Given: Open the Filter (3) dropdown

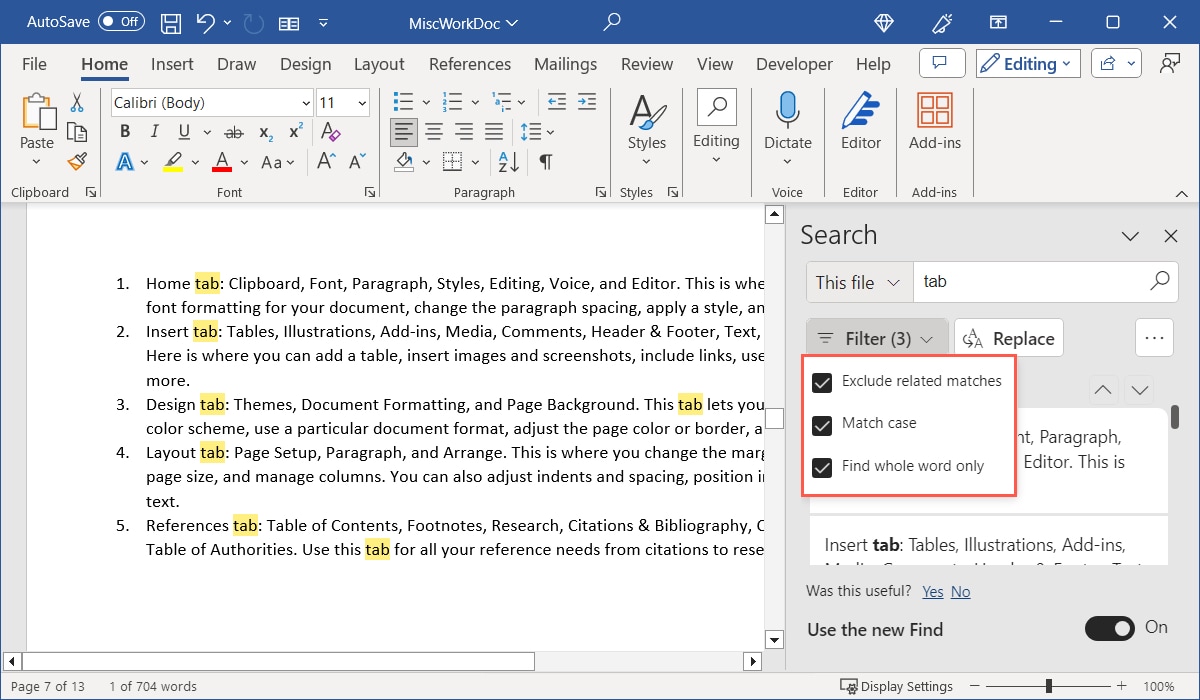Looking at the screenshot, I should click(x=876, y=337).
